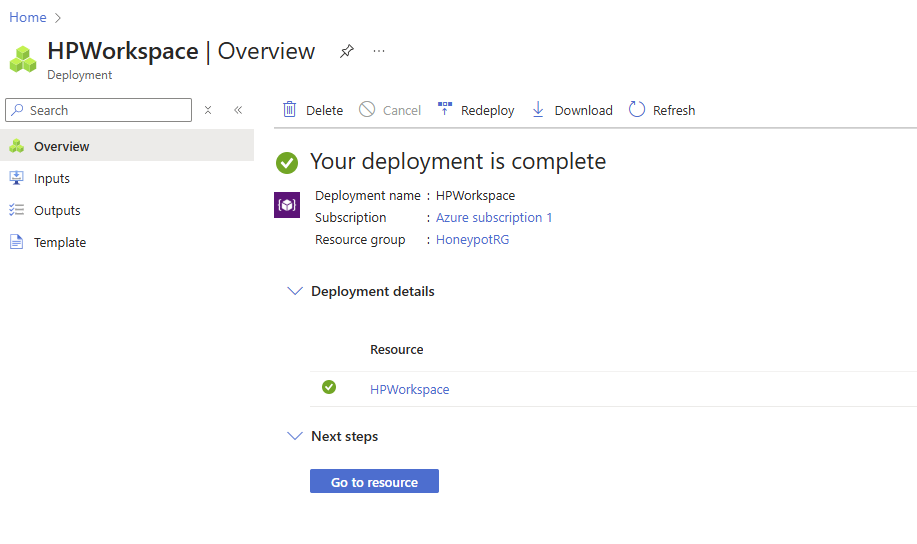Click the Download arrow icon
Viewport: 917px width, 544px height.
[538, 109]
